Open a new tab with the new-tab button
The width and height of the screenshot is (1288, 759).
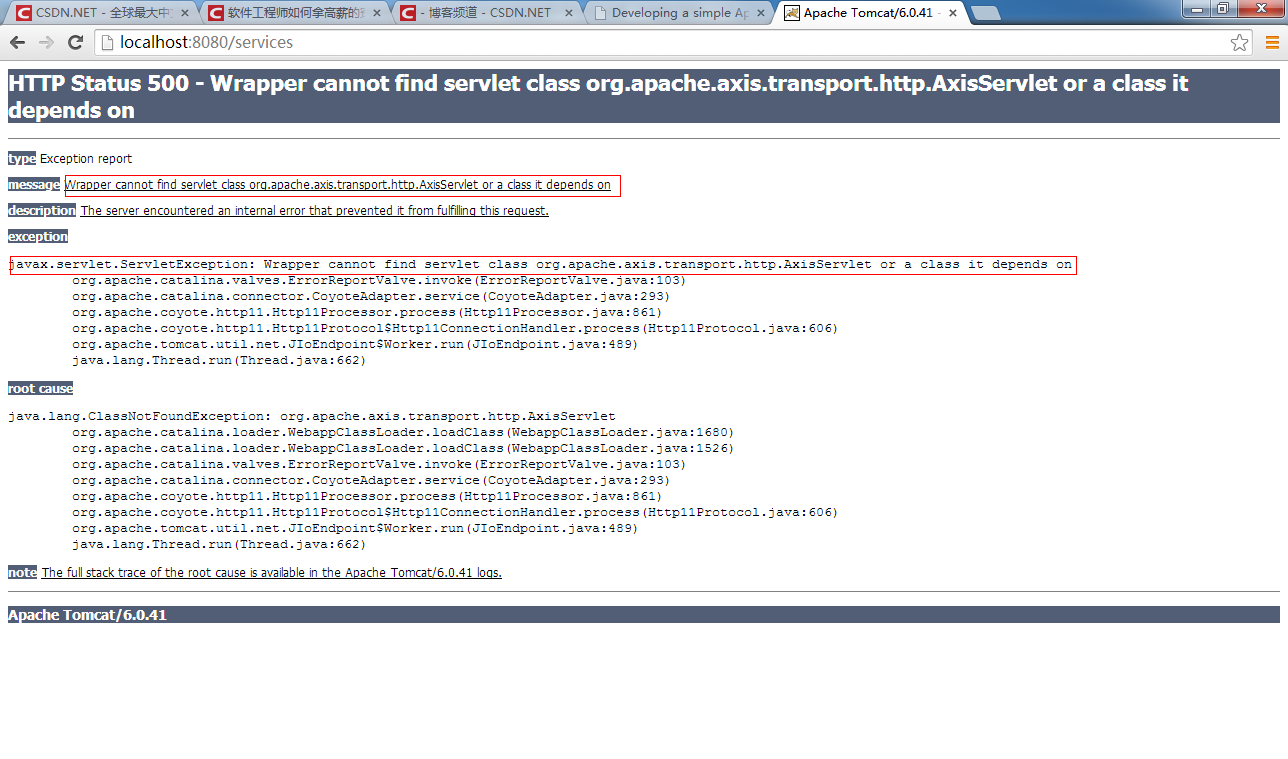pos(986,14)
